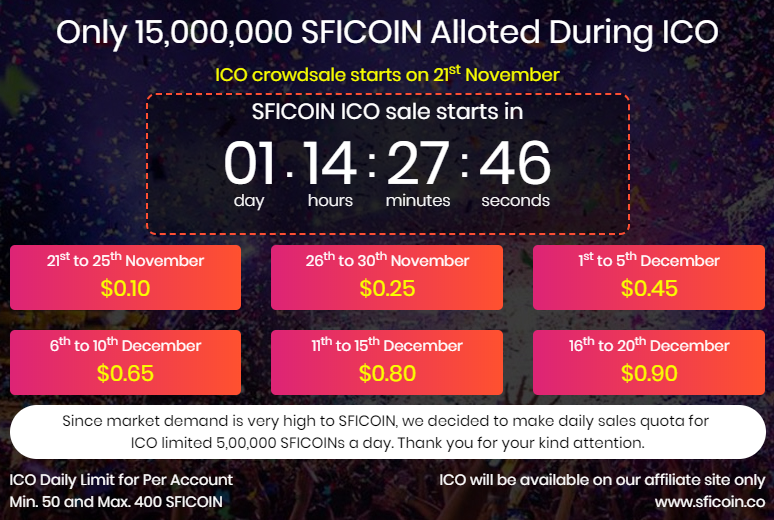
Task: Click the 'Min. 50 and Max. 400 SFICOIN' text
Action: click(x=116, y=500)
